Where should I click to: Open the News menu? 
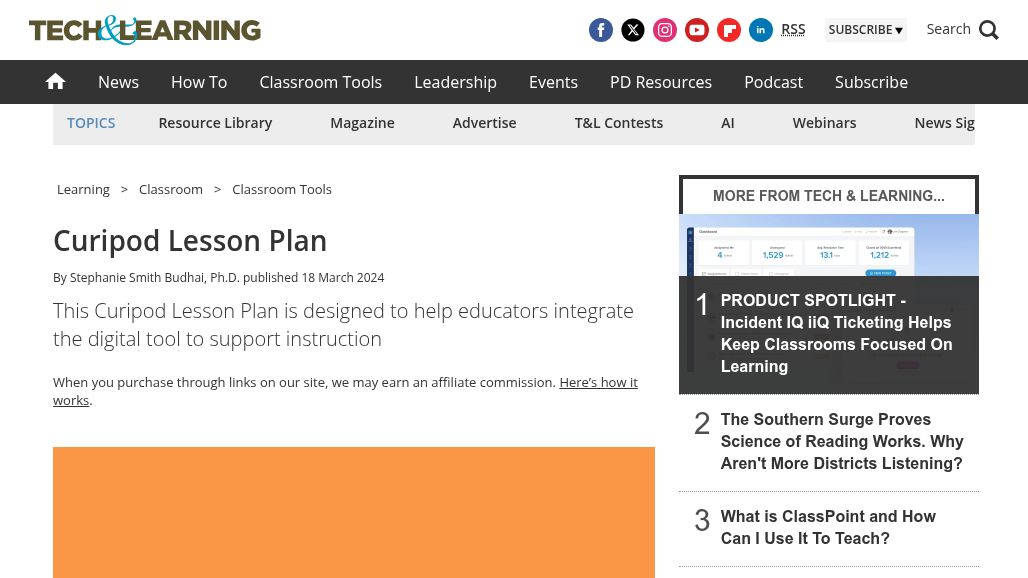[x=119, y=82]
